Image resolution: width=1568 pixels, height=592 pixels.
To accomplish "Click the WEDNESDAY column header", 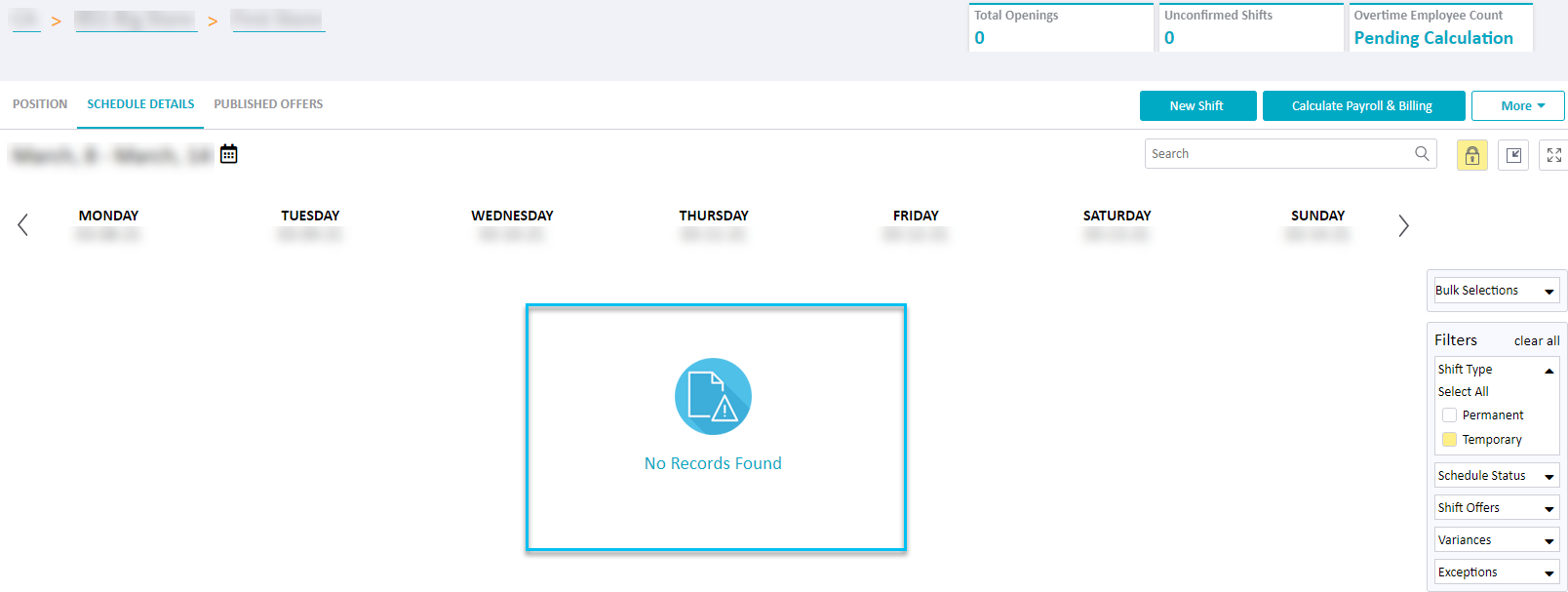I will [x=512, y=216].
